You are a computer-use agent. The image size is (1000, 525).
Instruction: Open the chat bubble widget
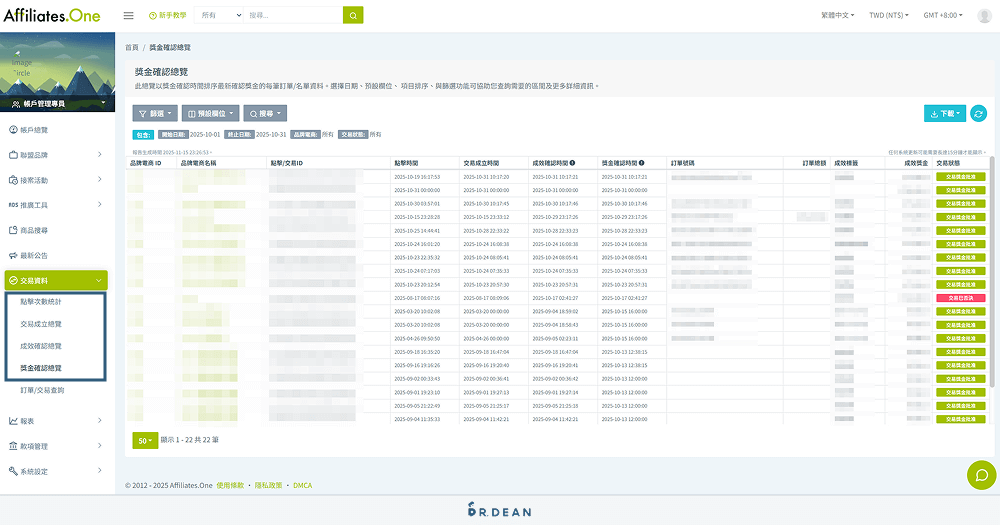click(x=981, y=475)
